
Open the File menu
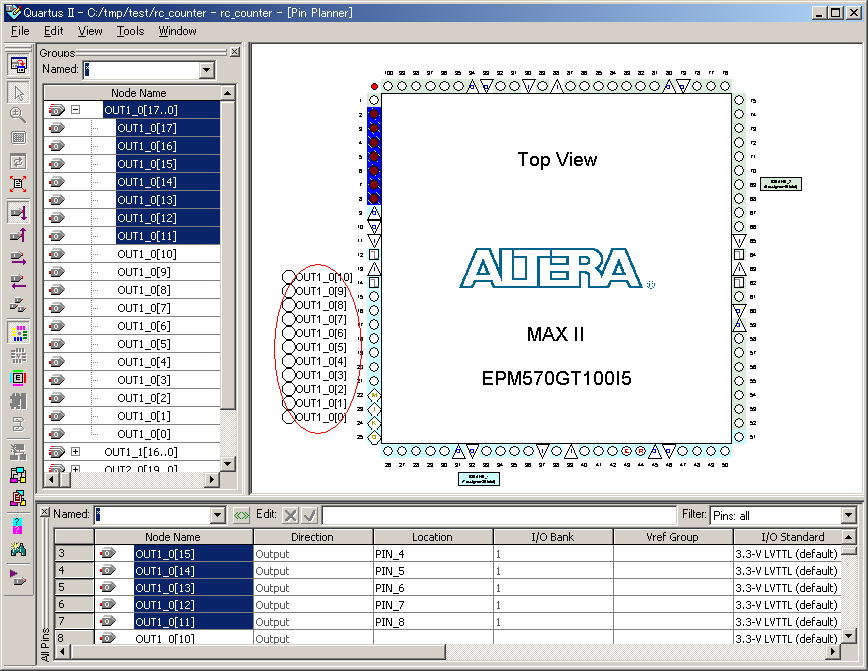(20, 31)
